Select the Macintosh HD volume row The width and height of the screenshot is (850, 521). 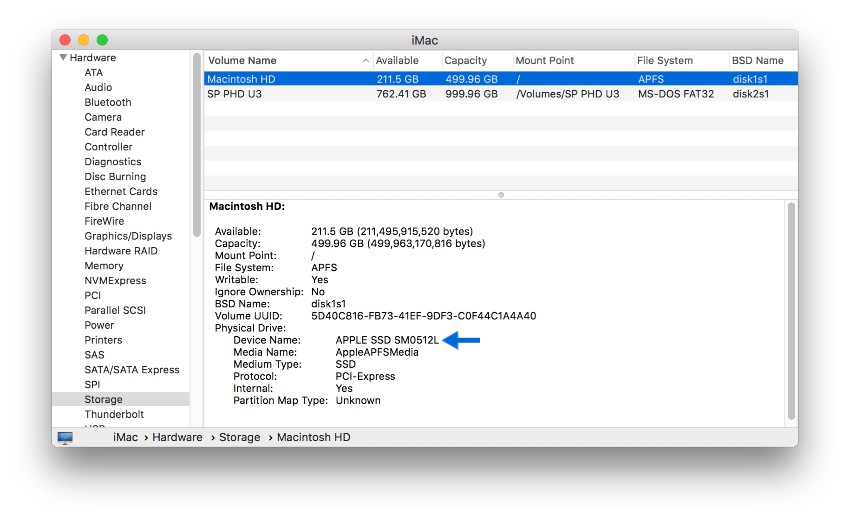[x=501, y=79]
